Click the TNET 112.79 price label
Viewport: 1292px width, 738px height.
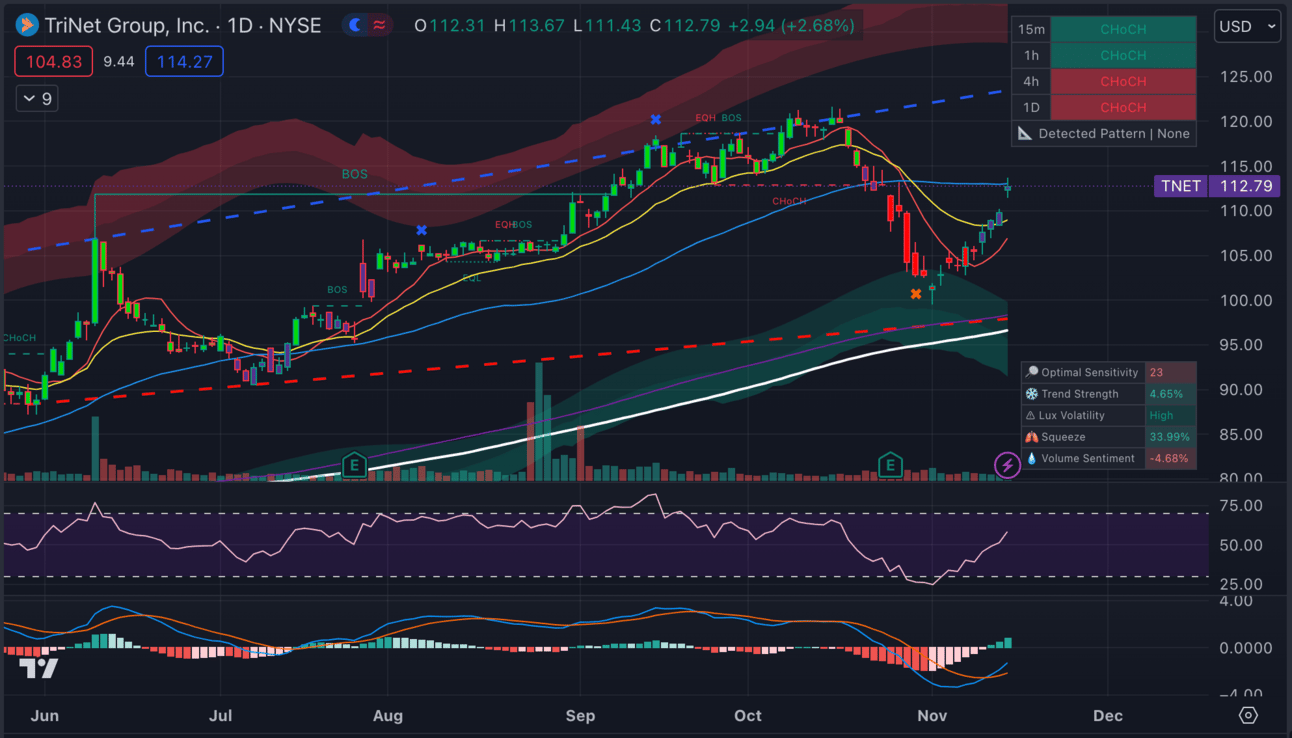point(1217,186)
